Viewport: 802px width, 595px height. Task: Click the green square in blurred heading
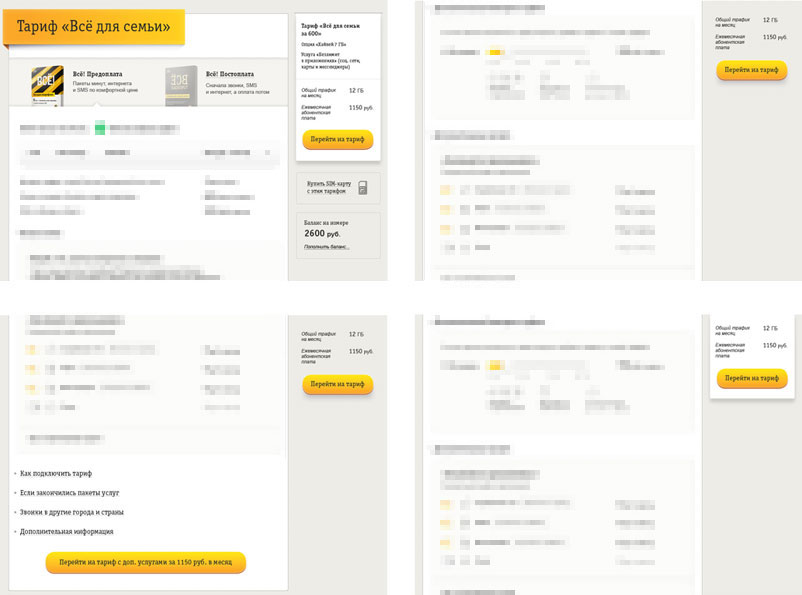pos(99,128)
